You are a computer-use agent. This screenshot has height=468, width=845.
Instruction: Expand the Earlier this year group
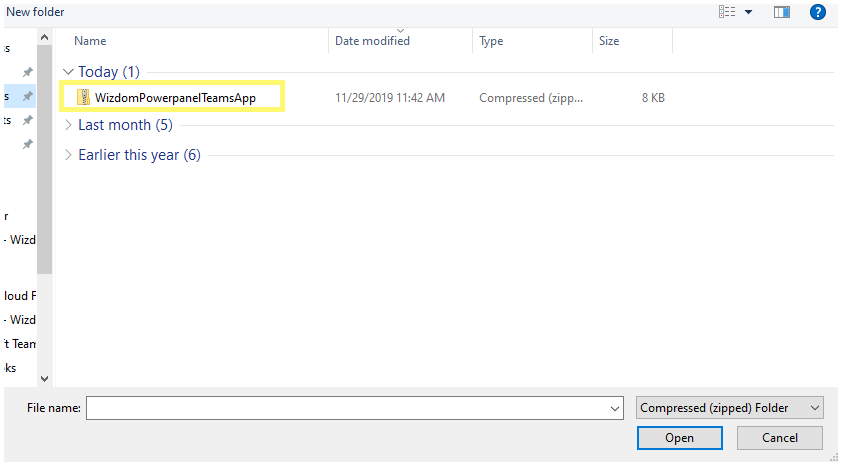(x=67, y=155)
